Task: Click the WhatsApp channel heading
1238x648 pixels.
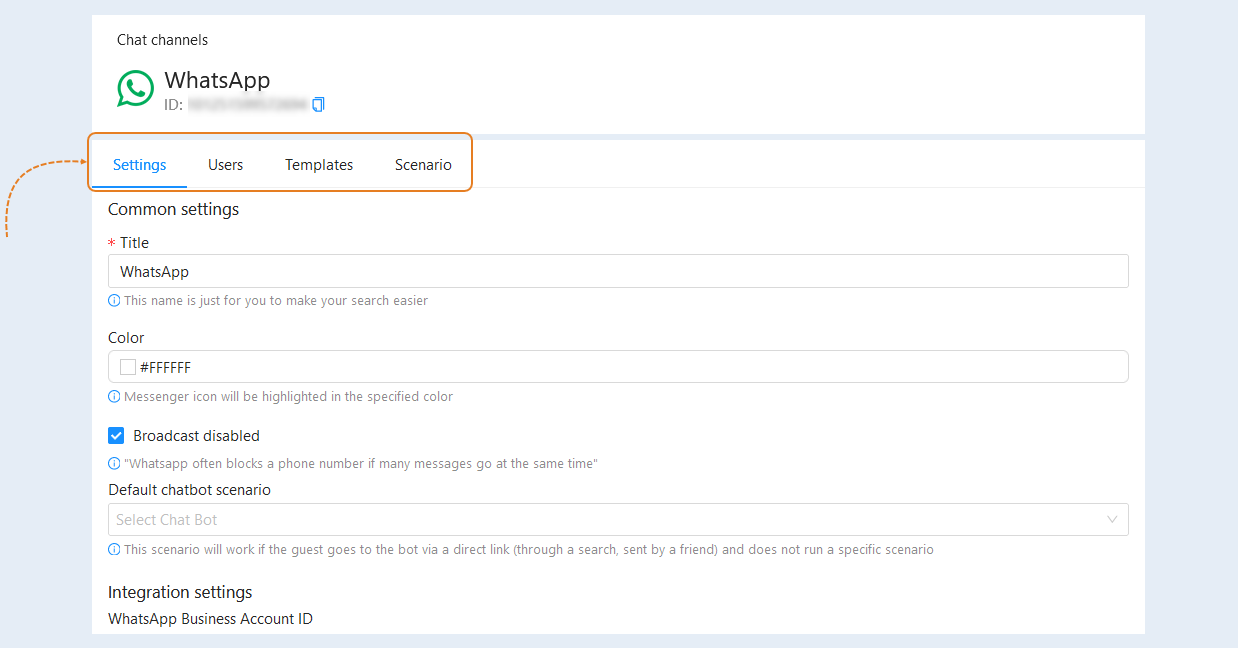Action: (x=217, y=80)
